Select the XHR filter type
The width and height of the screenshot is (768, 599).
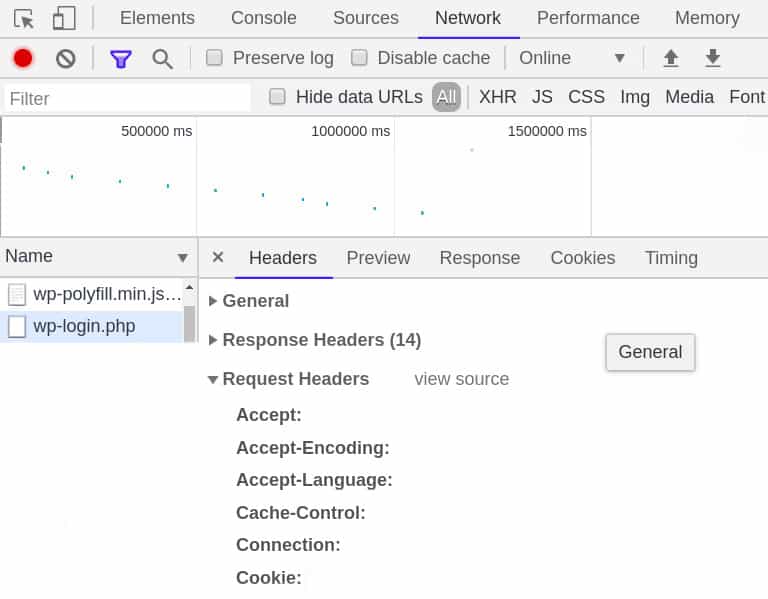497,97
